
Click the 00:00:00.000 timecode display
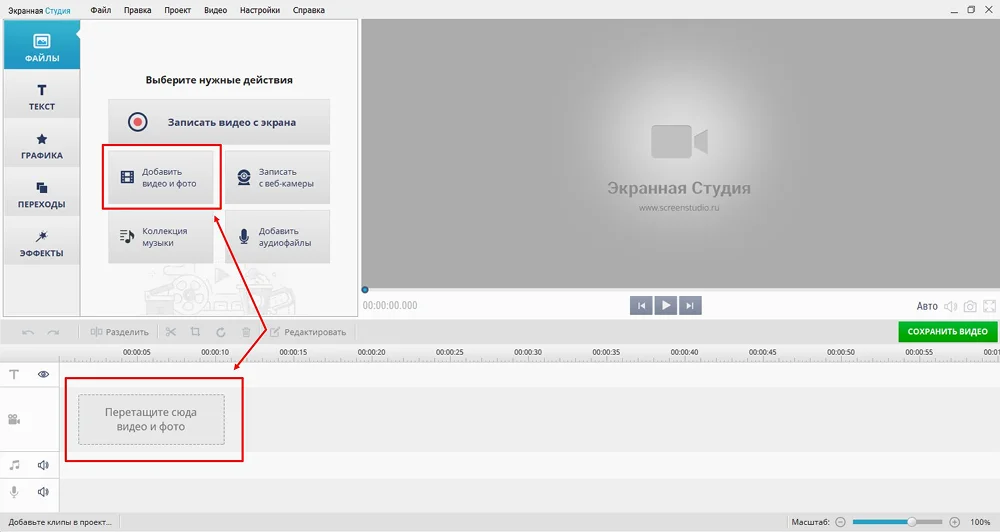point(390,306)
